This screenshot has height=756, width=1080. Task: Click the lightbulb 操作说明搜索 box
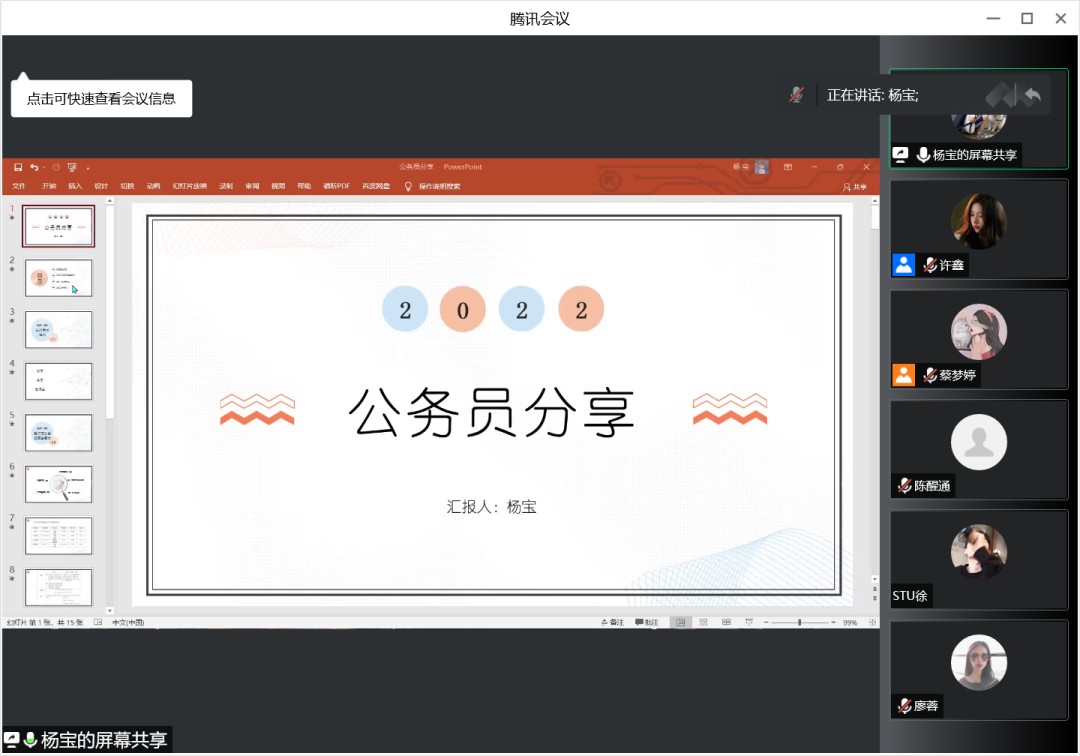(433, 186)
